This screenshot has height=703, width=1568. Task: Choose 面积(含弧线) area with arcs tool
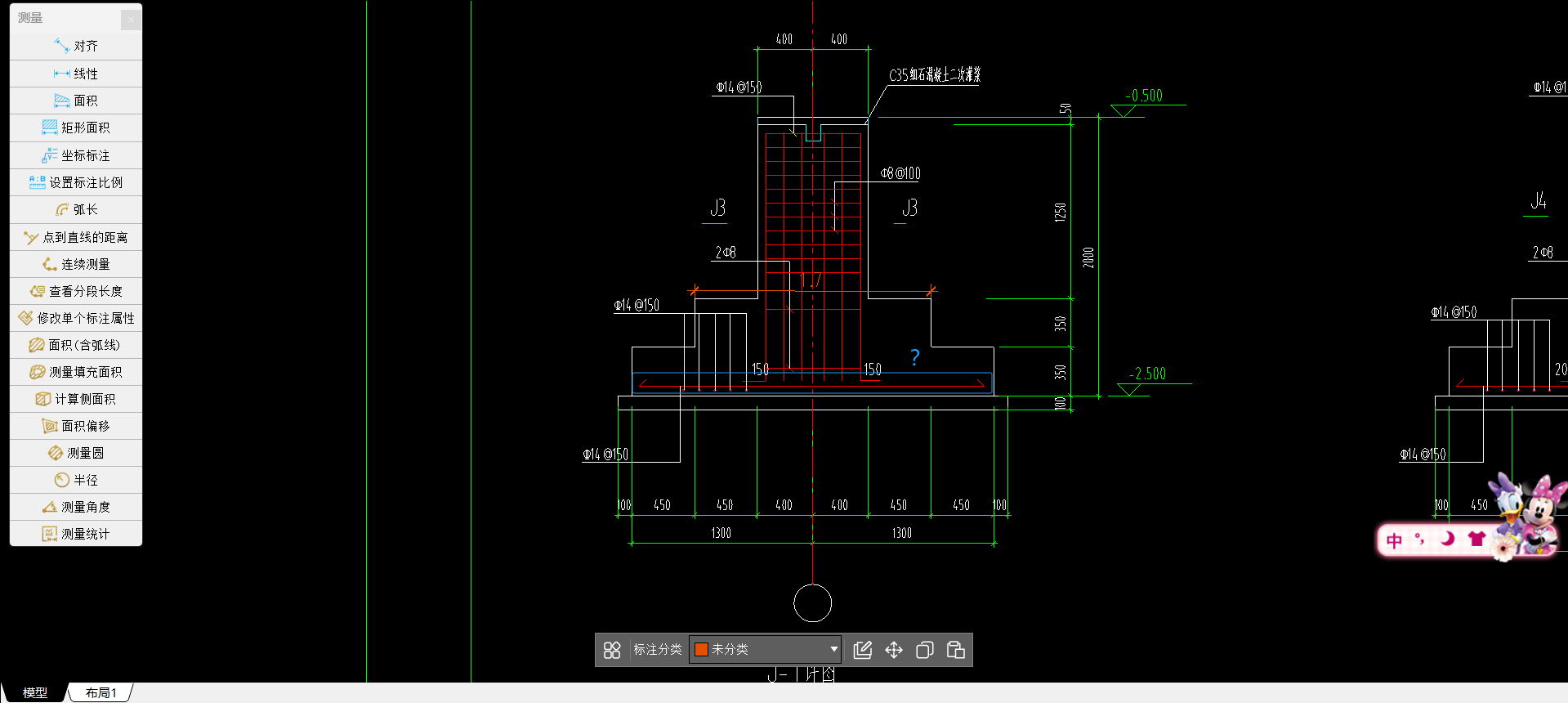point(76,345)
